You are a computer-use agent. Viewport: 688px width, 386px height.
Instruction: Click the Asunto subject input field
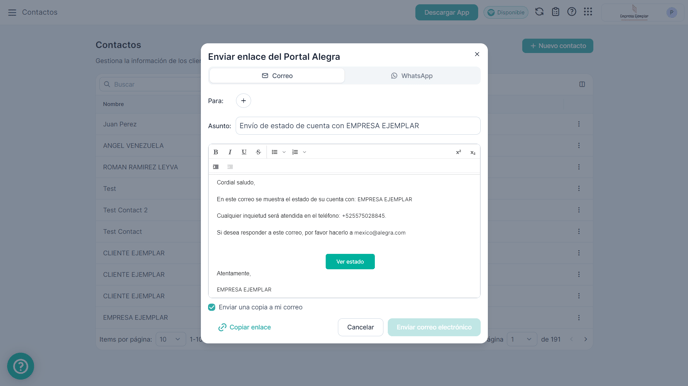click(x=358, y=125)
